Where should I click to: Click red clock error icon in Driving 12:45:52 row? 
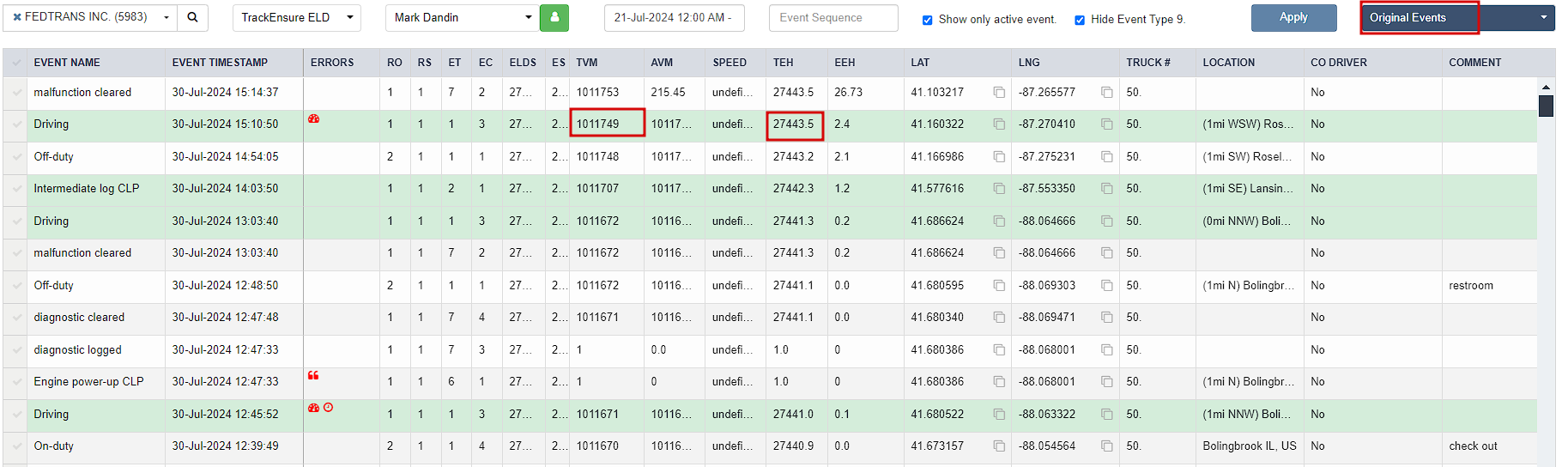click(x=328, y=408)
